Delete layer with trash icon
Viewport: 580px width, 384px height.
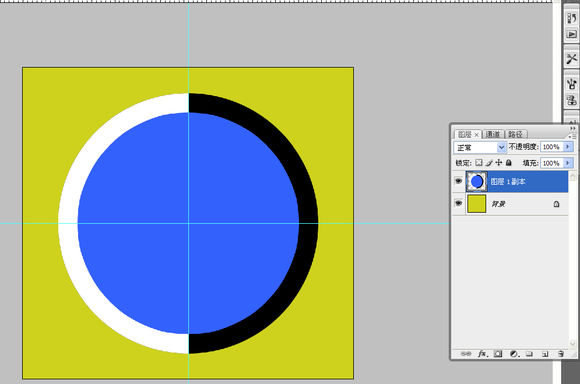[561, 354]
